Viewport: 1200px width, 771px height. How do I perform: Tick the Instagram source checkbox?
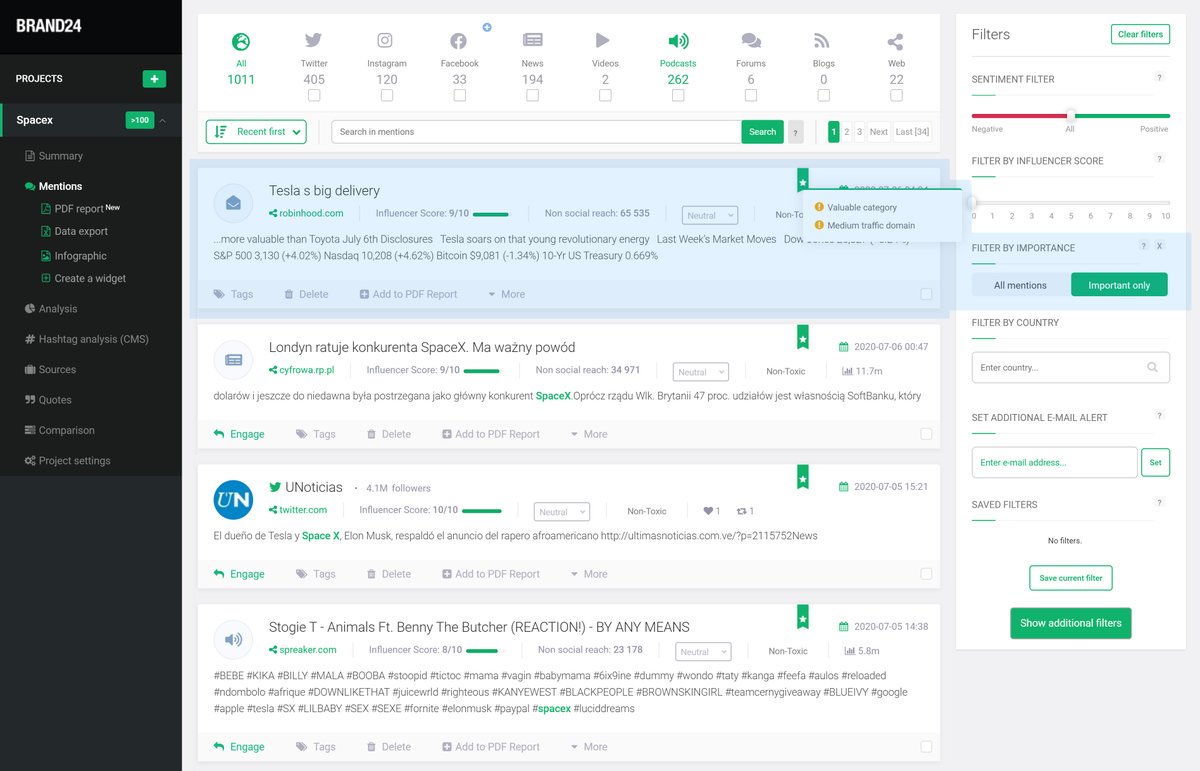(386, 96)
